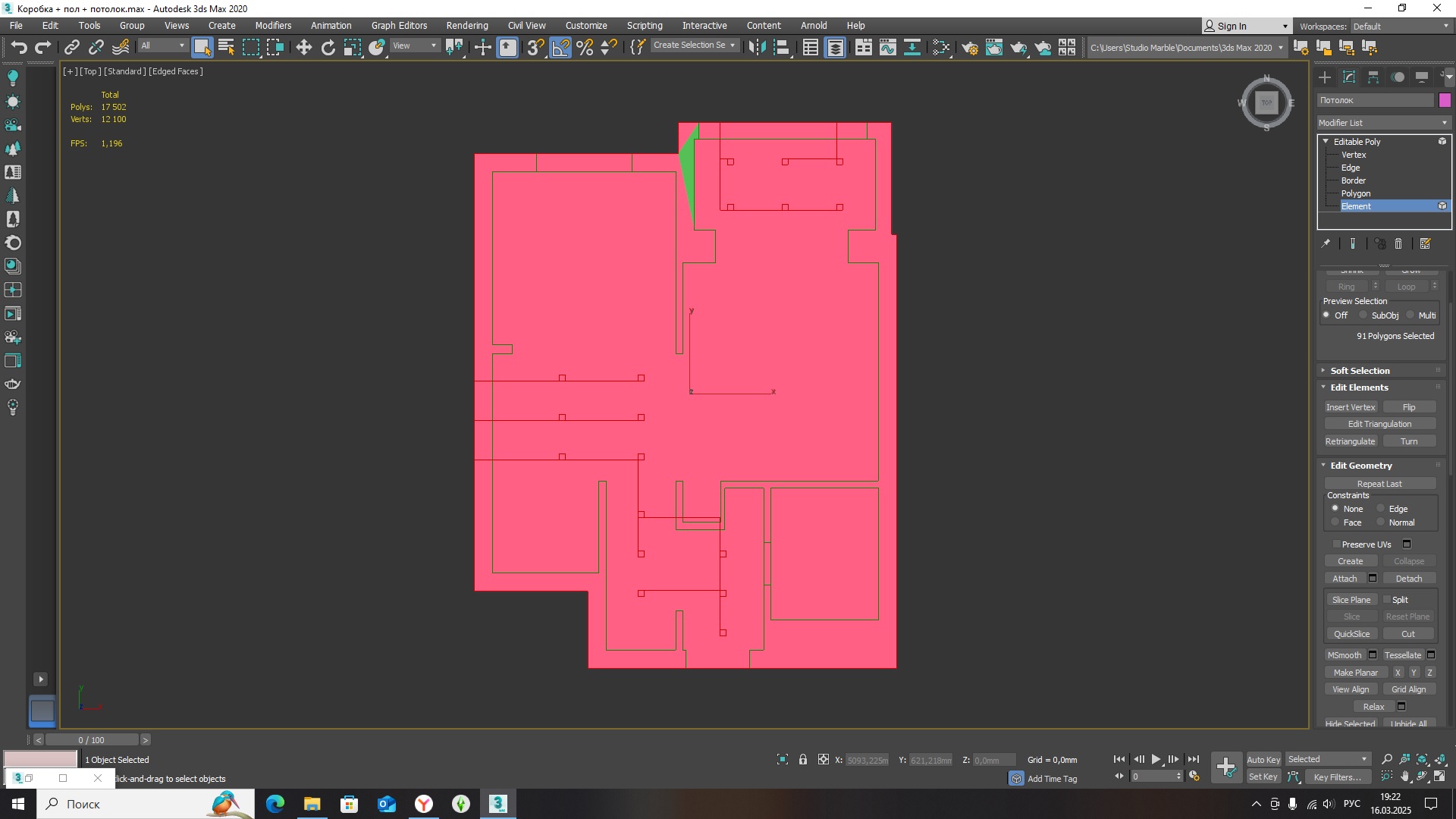Select Polygon sub-object level in stack

click(1356, 193)
